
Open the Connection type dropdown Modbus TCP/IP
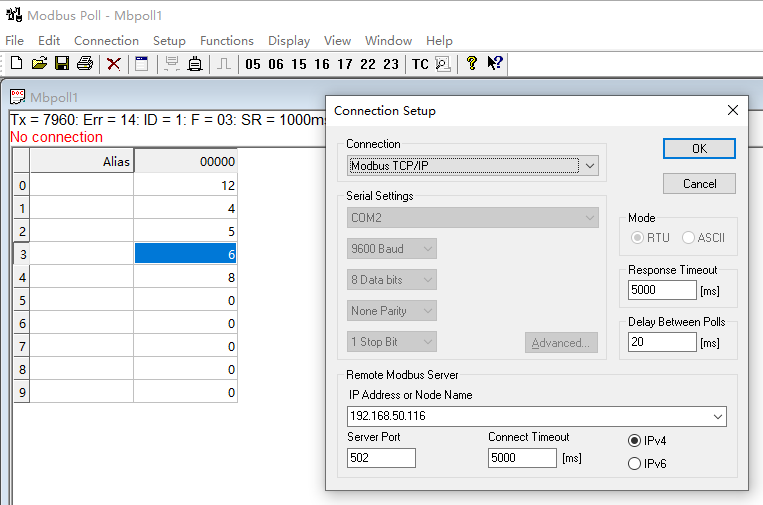pyautogui.click(x=472, y=166)
